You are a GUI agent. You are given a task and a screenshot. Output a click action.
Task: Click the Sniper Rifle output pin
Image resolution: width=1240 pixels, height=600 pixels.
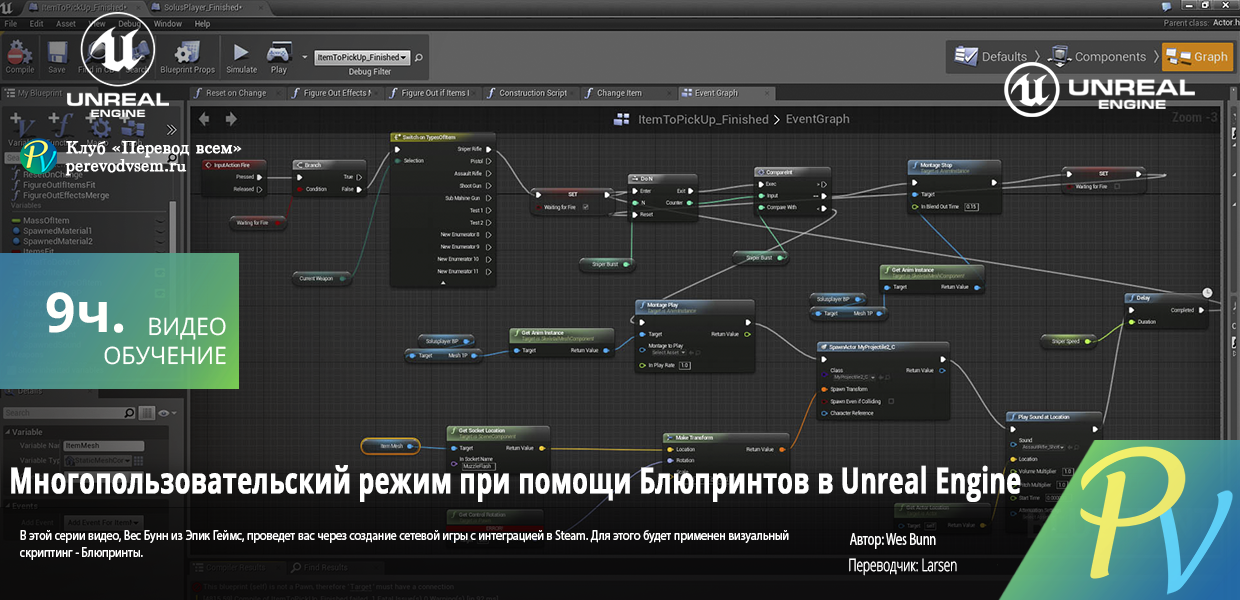489,149
